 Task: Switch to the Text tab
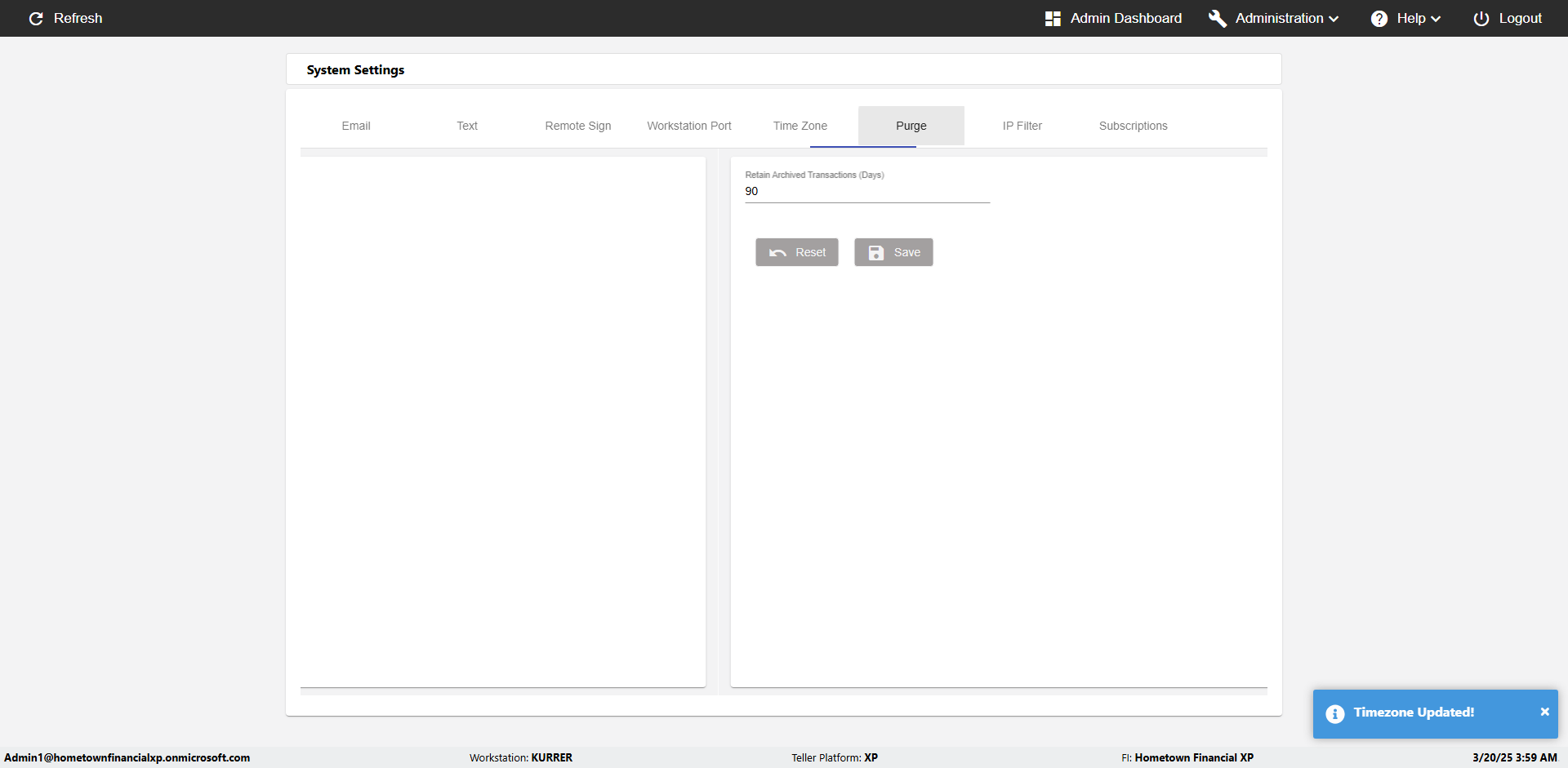tap(467, 126)
